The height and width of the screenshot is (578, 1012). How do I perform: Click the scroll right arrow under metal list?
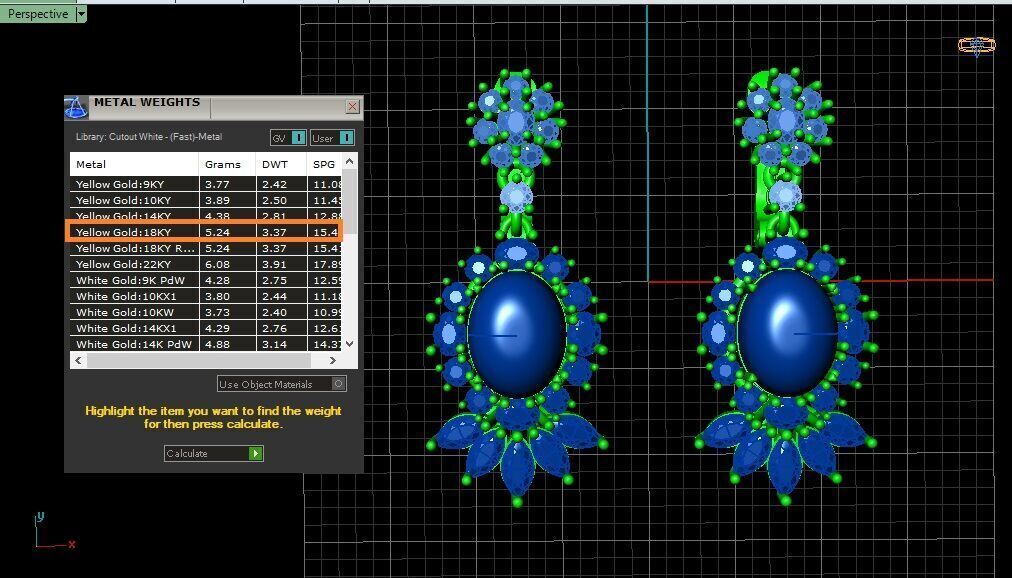pyautogui.click(x=333, y=361)
